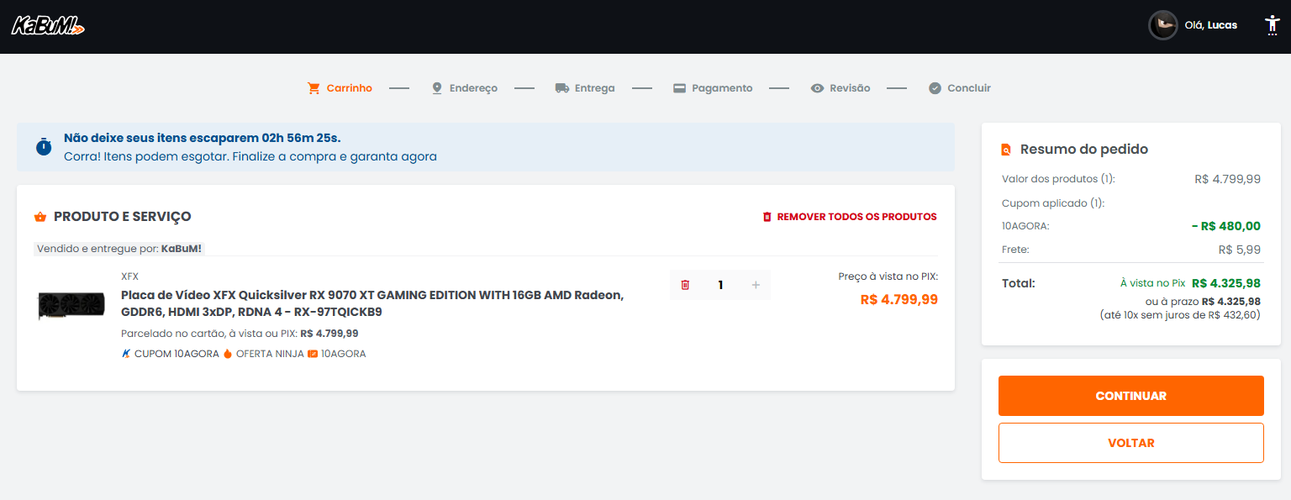Open Lucas user profile avatar
1291x500 pixels.
point(1163,25)
